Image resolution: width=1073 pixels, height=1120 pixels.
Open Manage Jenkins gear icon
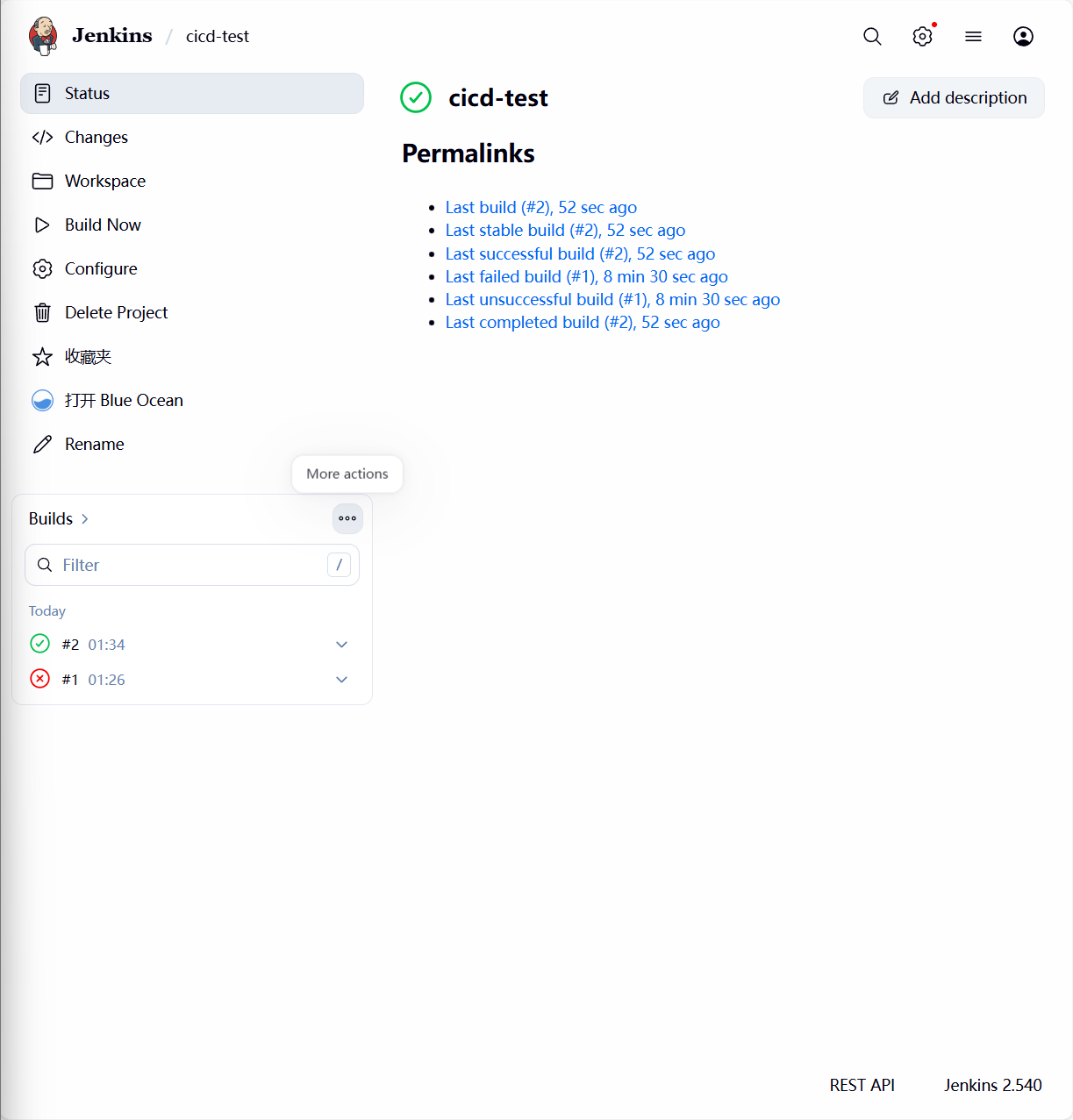point(922,36)
